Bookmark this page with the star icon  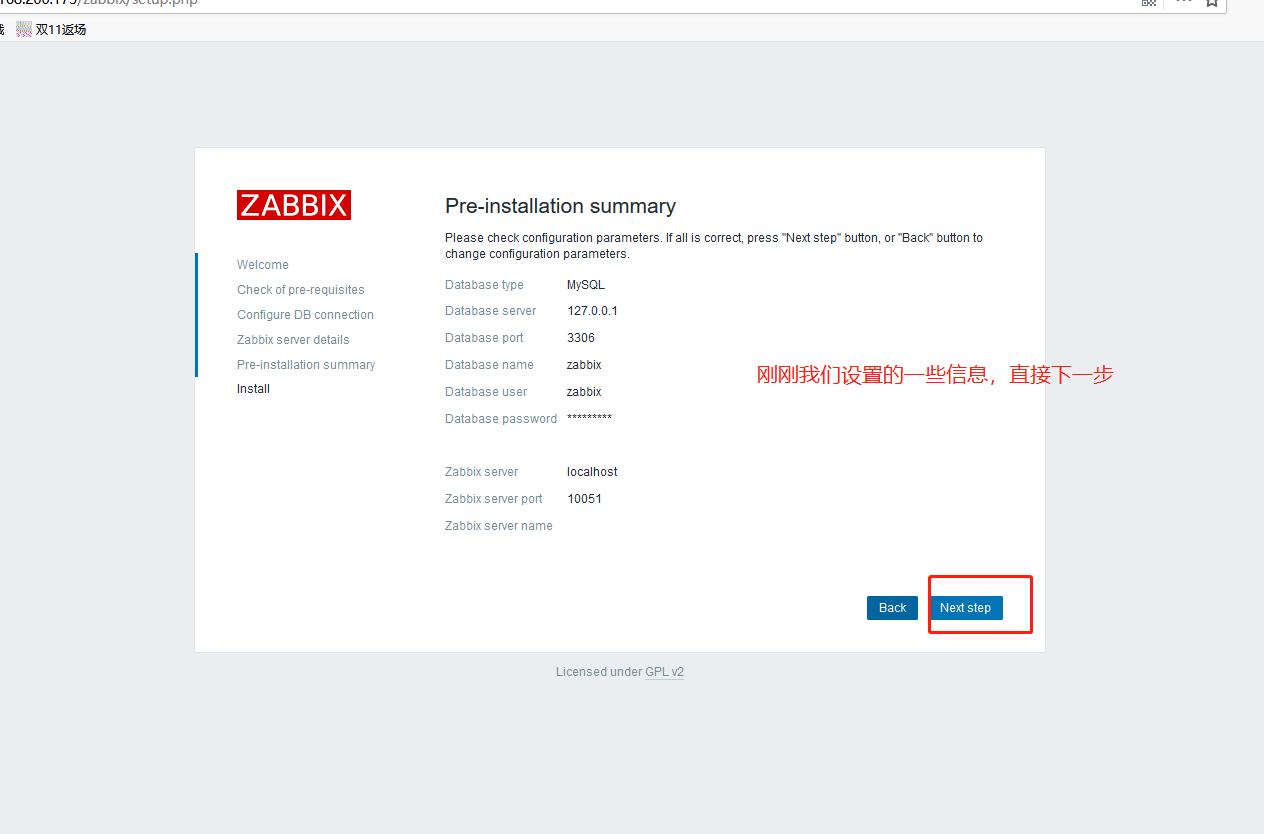point(1212,3)
